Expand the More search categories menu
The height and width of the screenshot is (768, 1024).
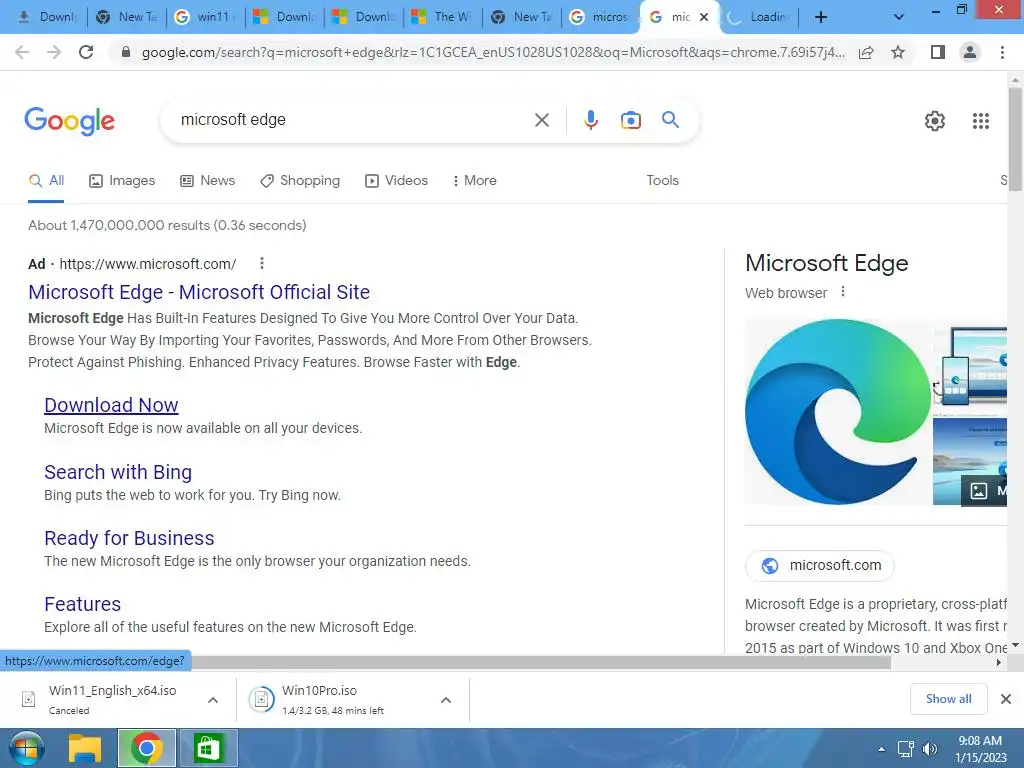[x=475, y=181]
